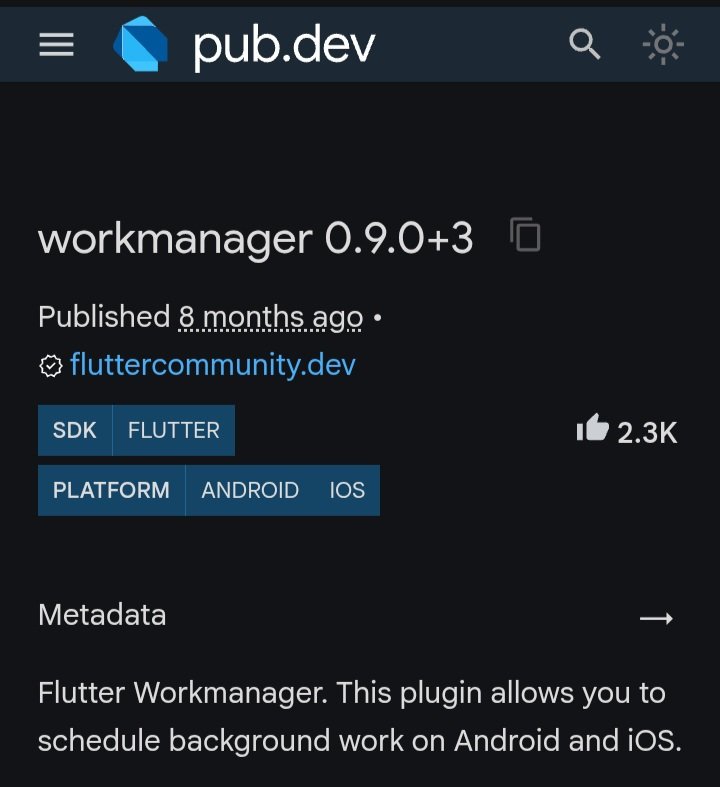
Task: Open the search magnifier icon
Action: coord(585,44)
